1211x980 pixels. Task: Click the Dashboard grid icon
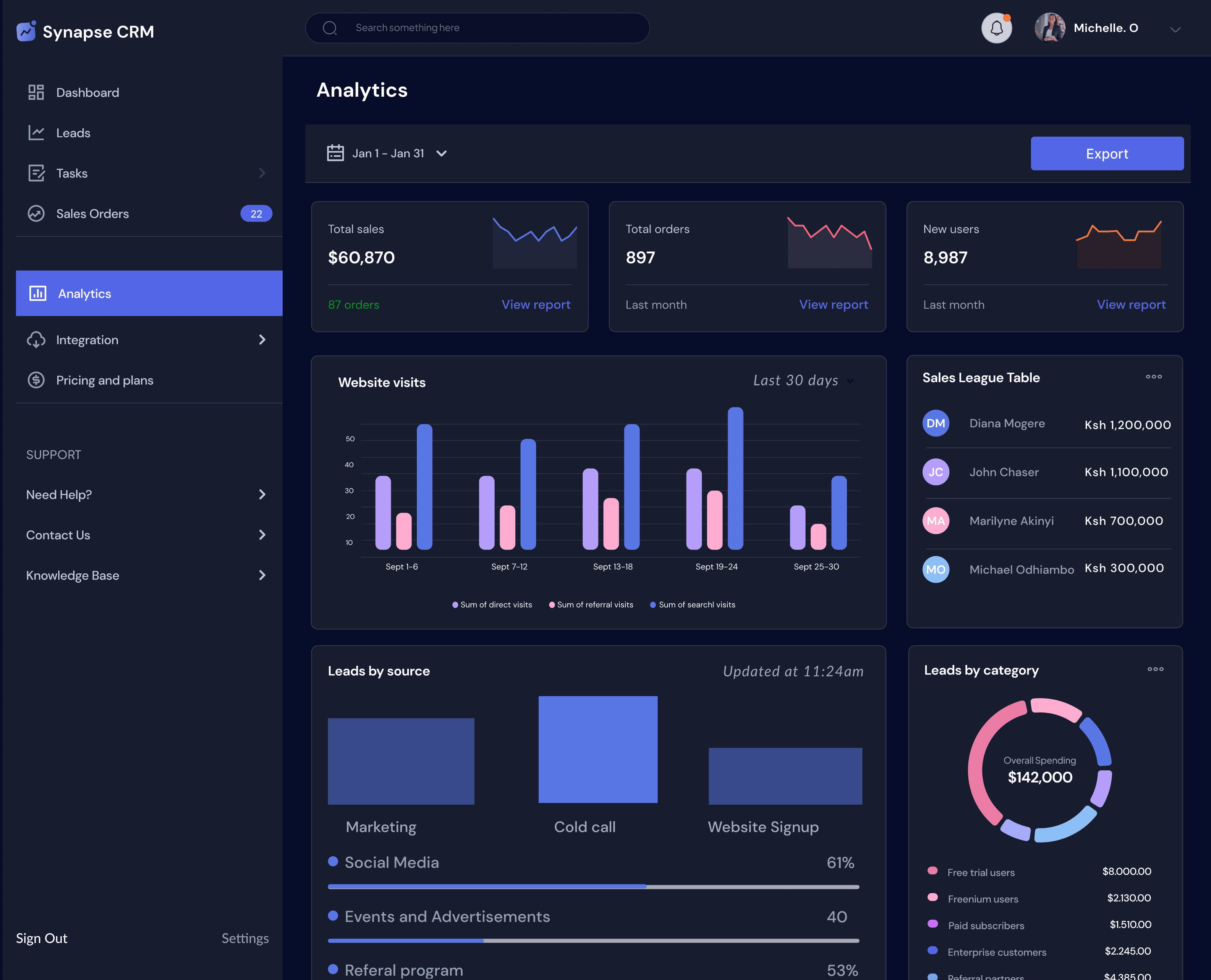(x=36, y=92)
